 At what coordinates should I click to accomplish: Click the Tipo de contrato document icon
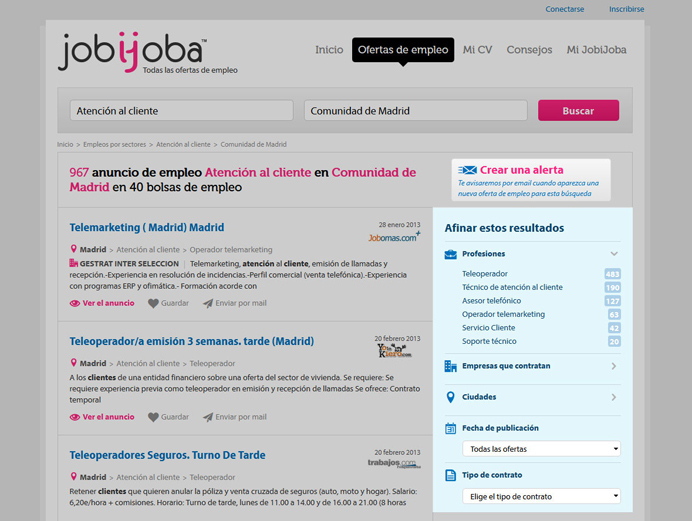pyautogui.click(x=450, y=475)
